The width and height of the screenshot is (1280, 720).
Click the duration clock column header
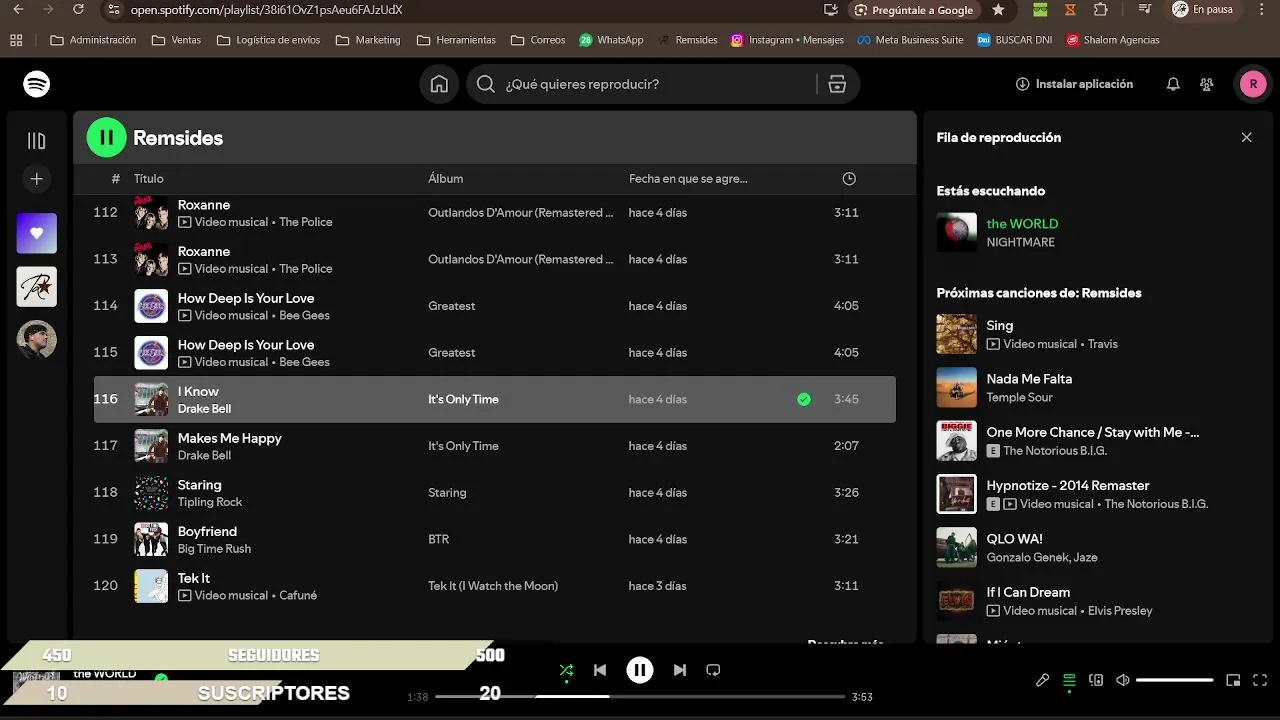coord(849,179)
